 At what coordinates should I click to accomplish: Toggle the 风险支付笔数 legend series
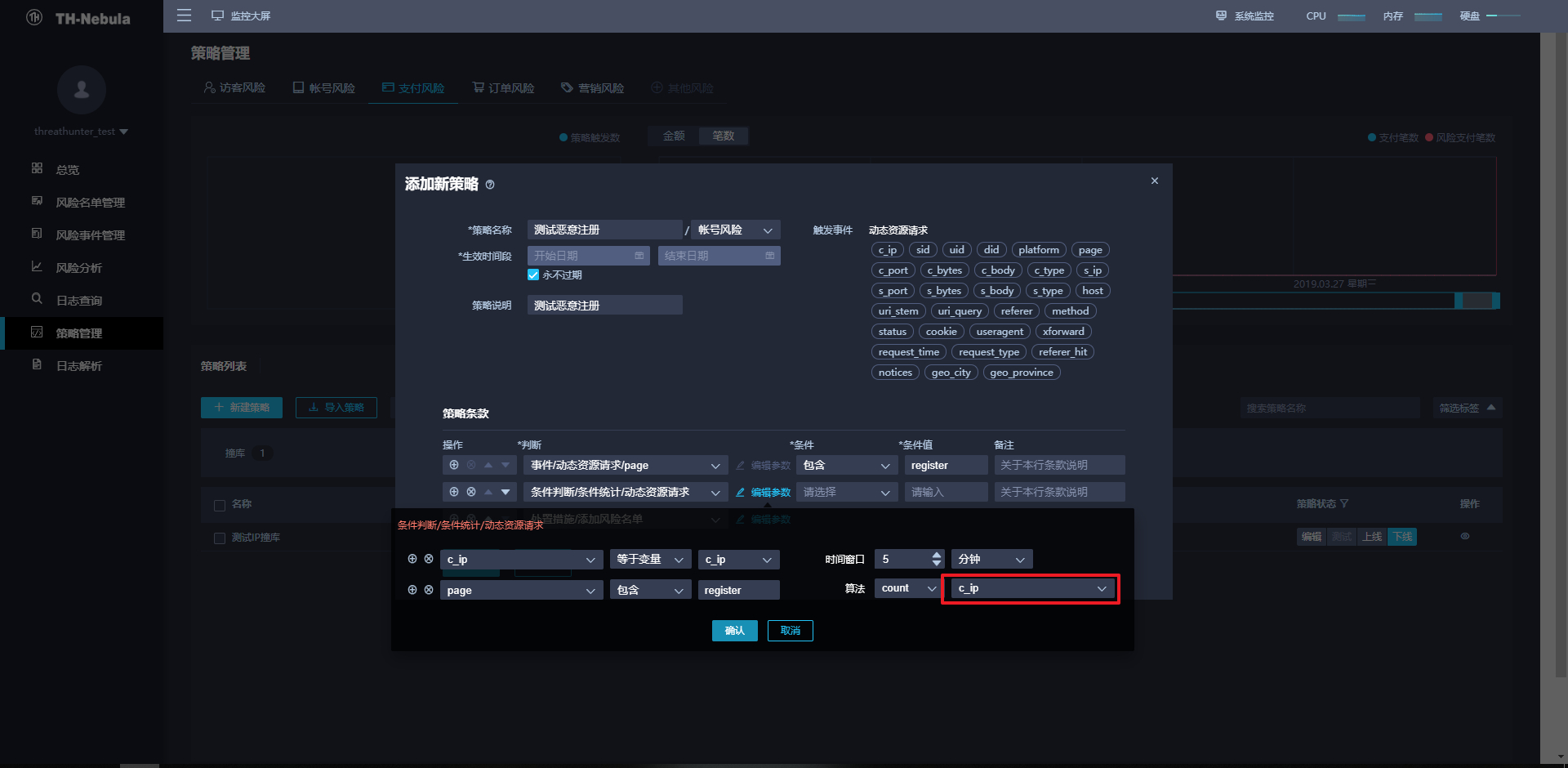[x=1460, y=137]
